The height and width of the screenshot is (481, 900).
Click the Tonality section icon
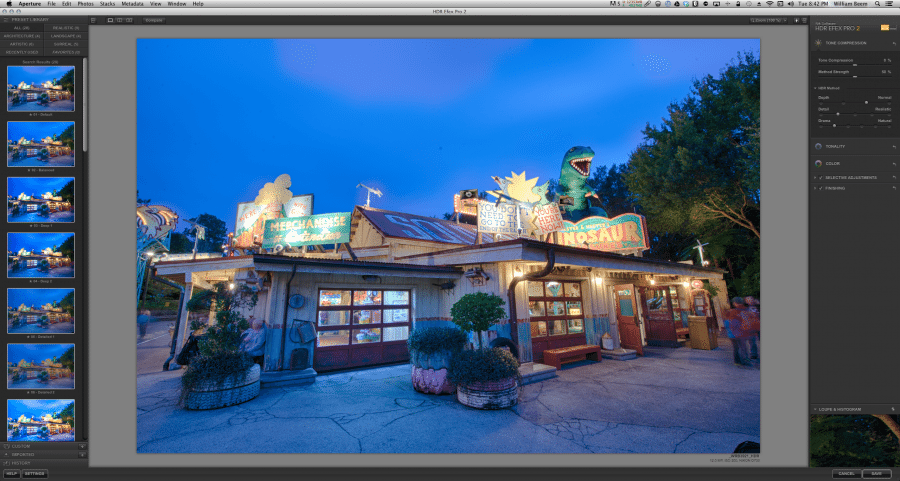point(818,146)
